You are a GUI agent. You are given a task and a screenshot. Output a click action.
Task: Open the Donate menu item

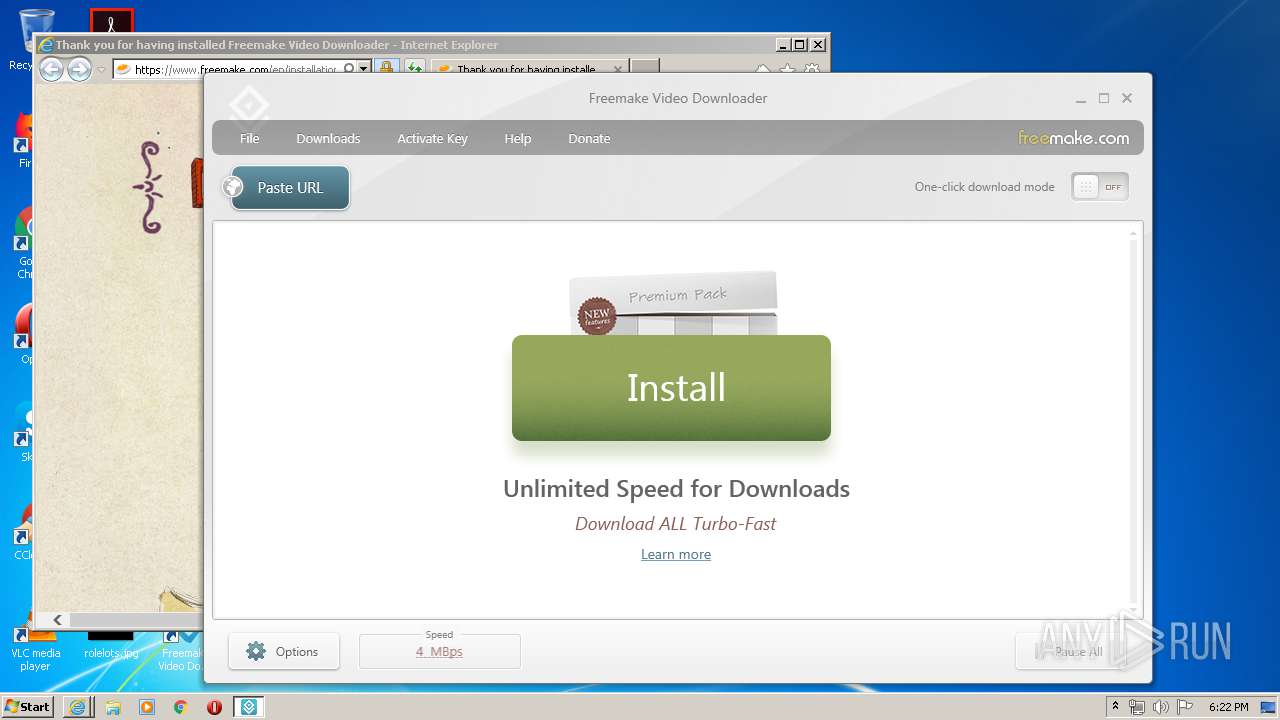coord(589,138)
